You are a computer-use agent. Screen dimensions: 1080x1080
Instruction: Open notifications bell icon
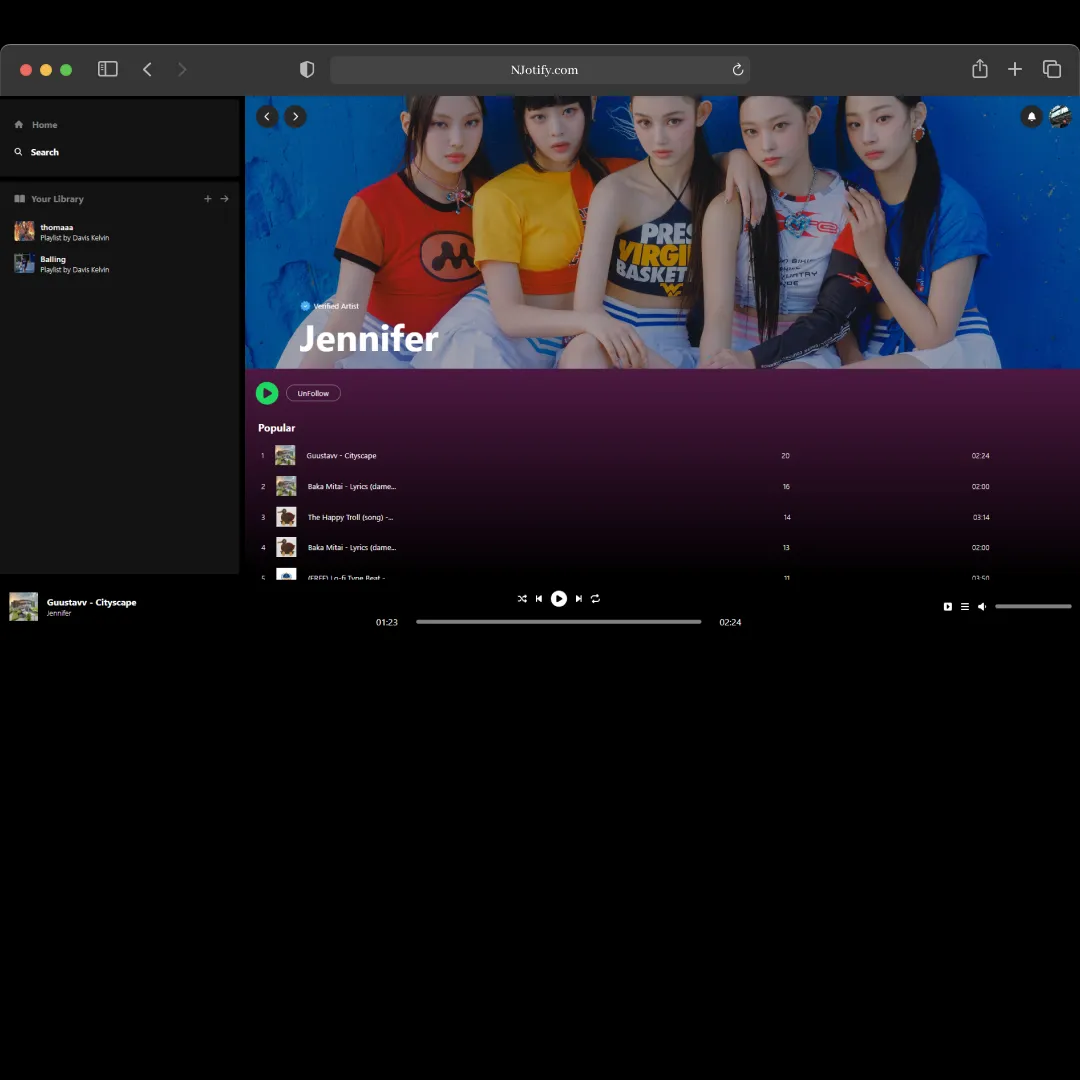(x=1031, y=116)
